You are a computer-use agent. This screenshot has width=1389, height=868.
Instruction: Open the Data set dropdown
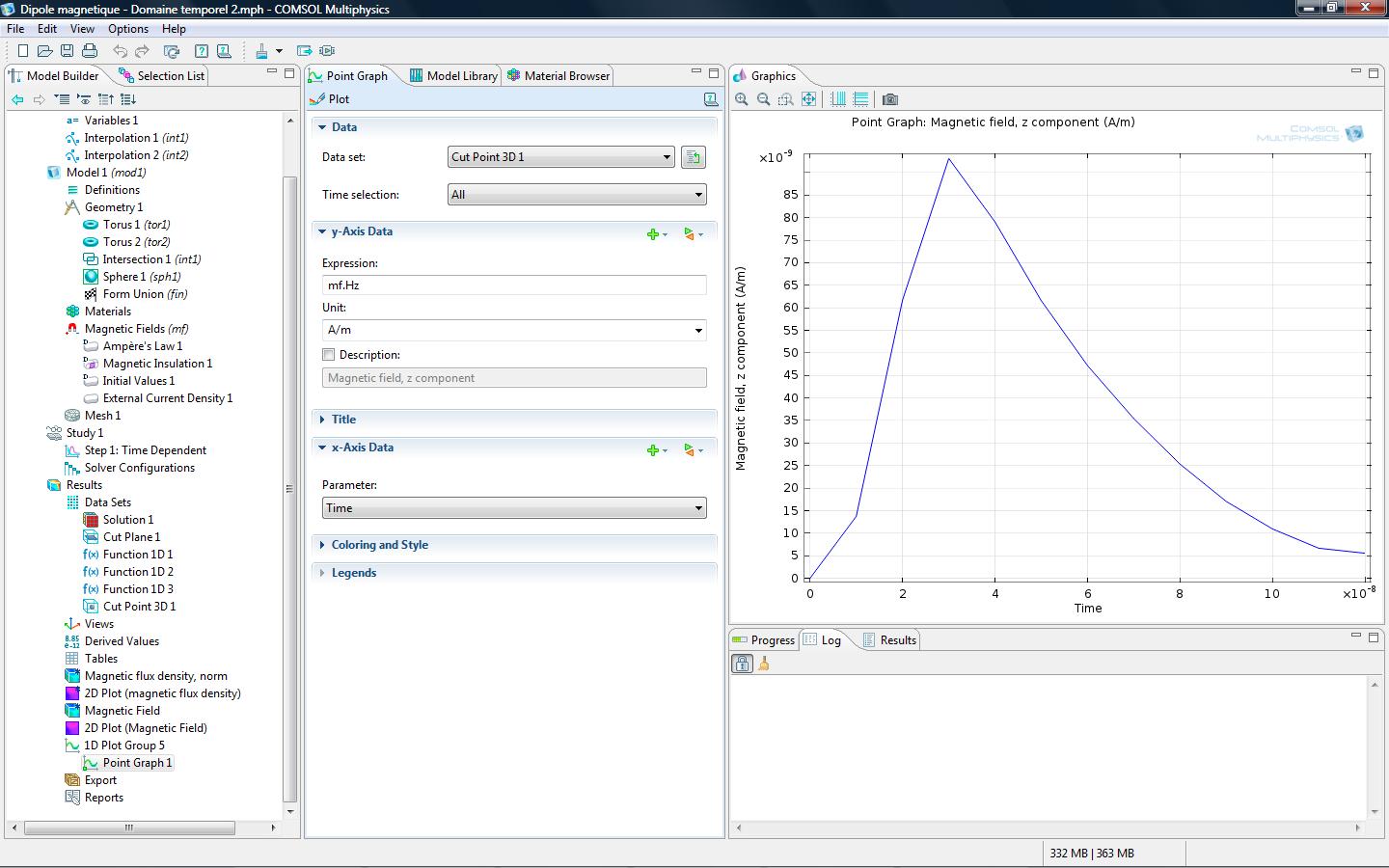[x=560, y=157]
